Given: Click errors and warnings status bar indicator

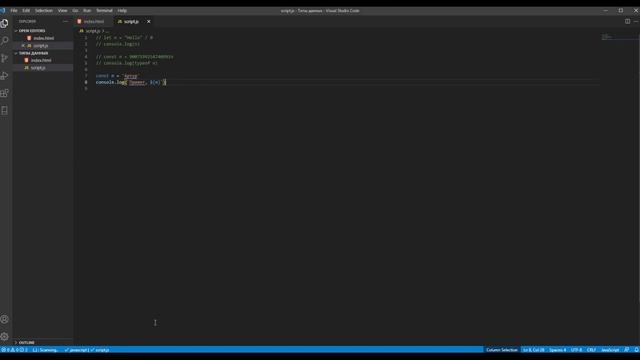Looking at the screenshot, I should 14,350.
